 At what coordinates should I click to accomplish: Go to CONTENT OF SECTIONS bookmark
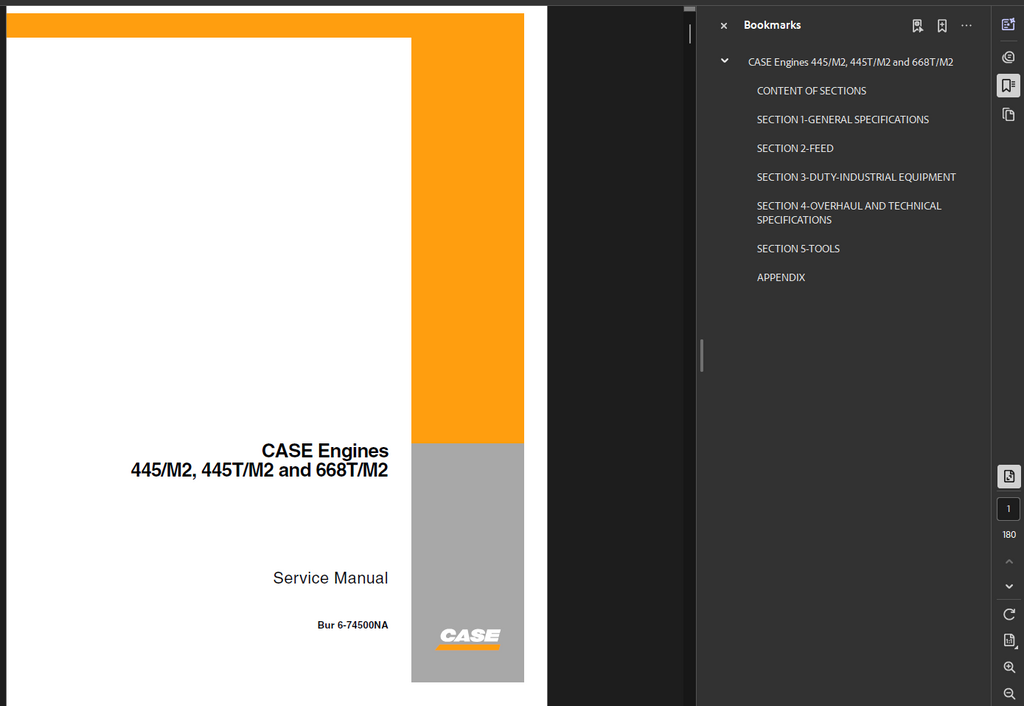(811, 91)
